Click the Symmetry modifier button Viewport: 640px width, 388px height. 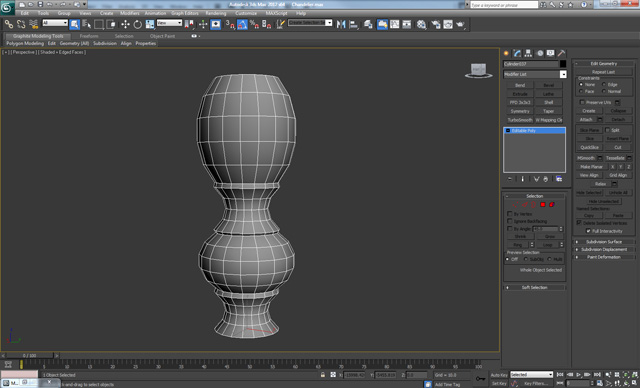(520, 111)
